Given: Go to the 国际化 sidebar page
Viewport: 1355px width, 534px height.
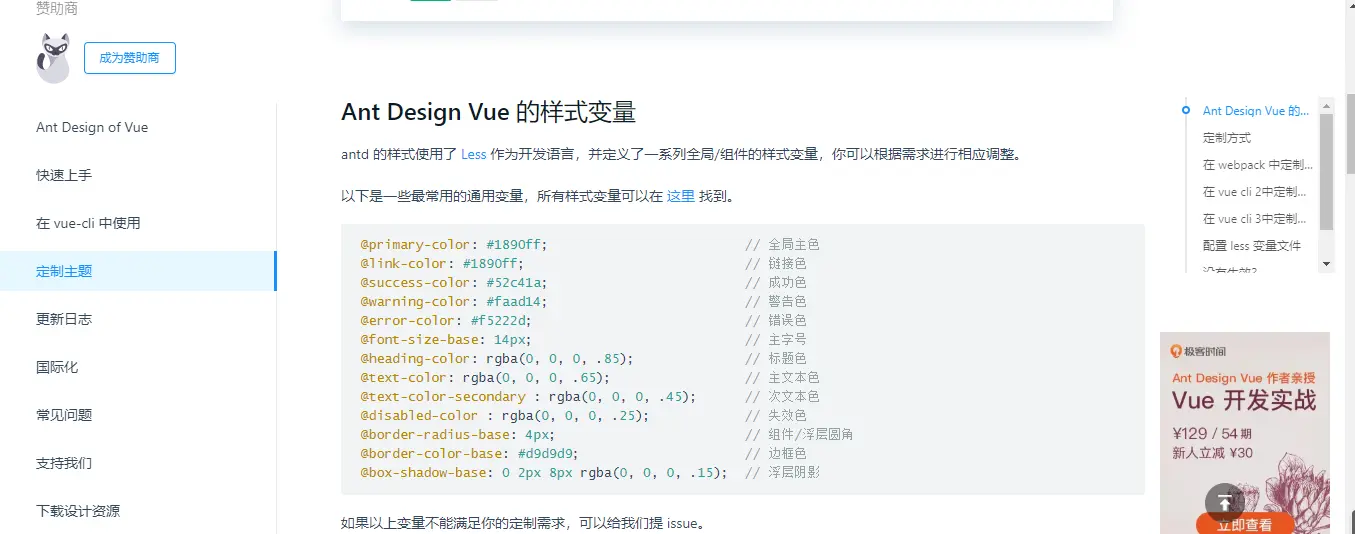Looking at the screenshot, I should tap(57, 367).
